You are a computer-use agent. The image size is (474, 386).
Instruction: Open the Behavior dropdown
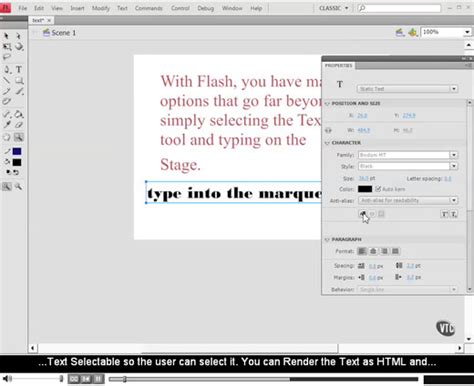(408, 290)
